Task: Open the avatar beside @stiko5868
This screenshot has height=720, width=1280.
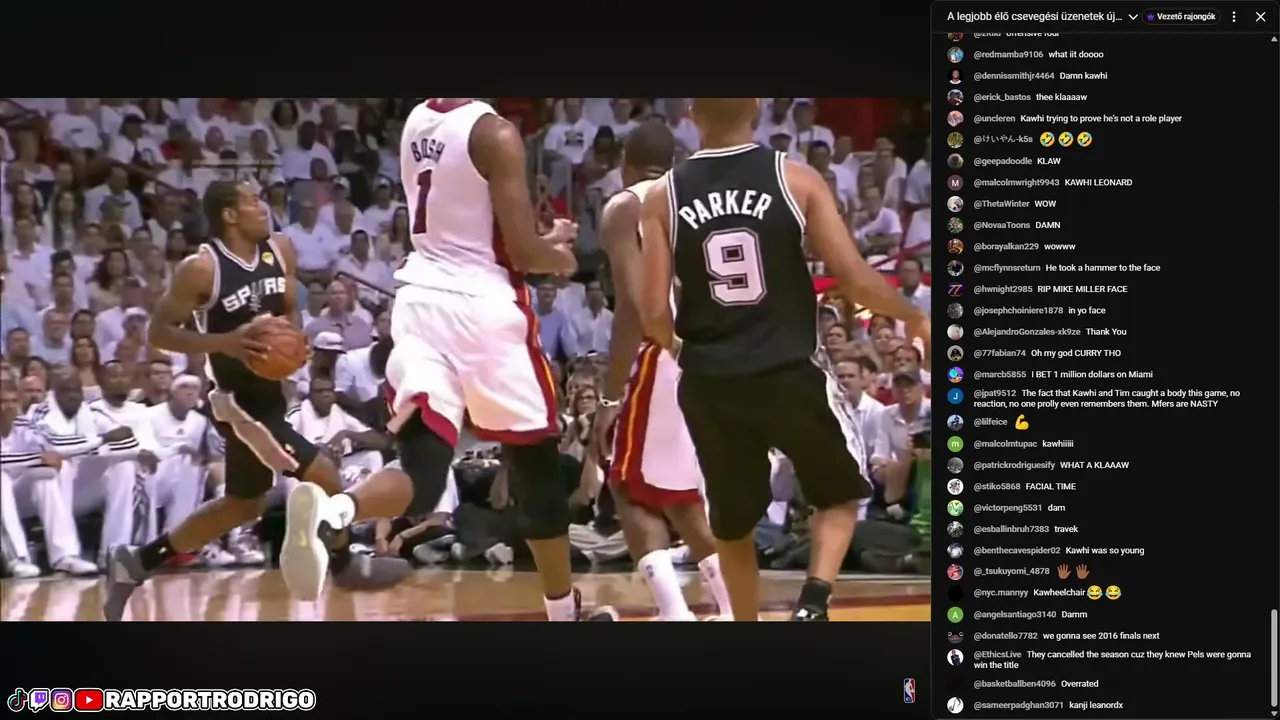Action: click(x=955, y=486)
